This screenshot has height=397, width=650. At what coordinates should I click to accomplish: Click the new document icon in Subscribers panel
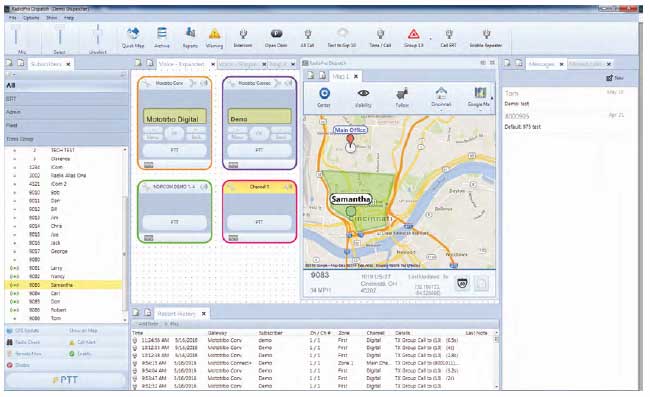pyautogui.click(x=10, y=63)
